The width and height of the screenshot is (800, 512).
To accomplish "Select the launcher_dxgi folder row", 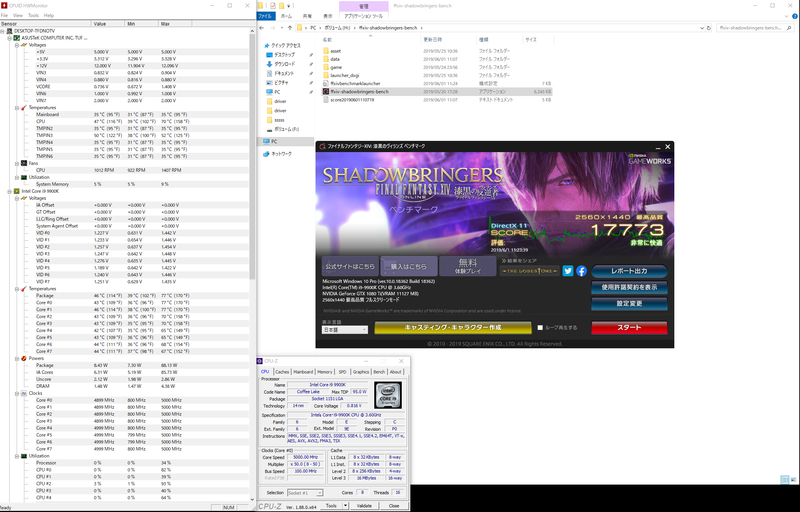I will tap(437, 75).
